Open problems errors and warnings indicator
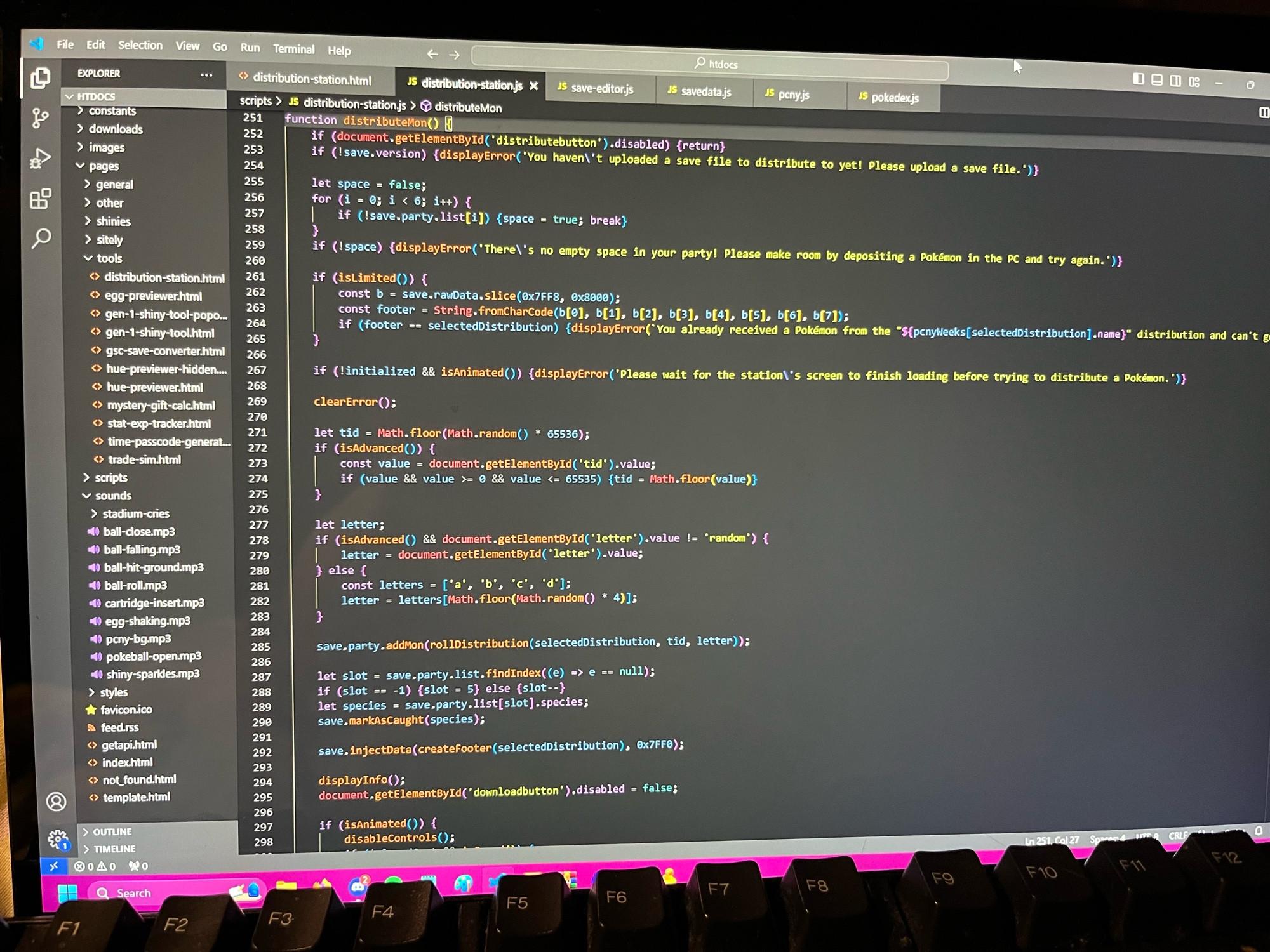The image size is (1270, 952). tap(95, 866)
